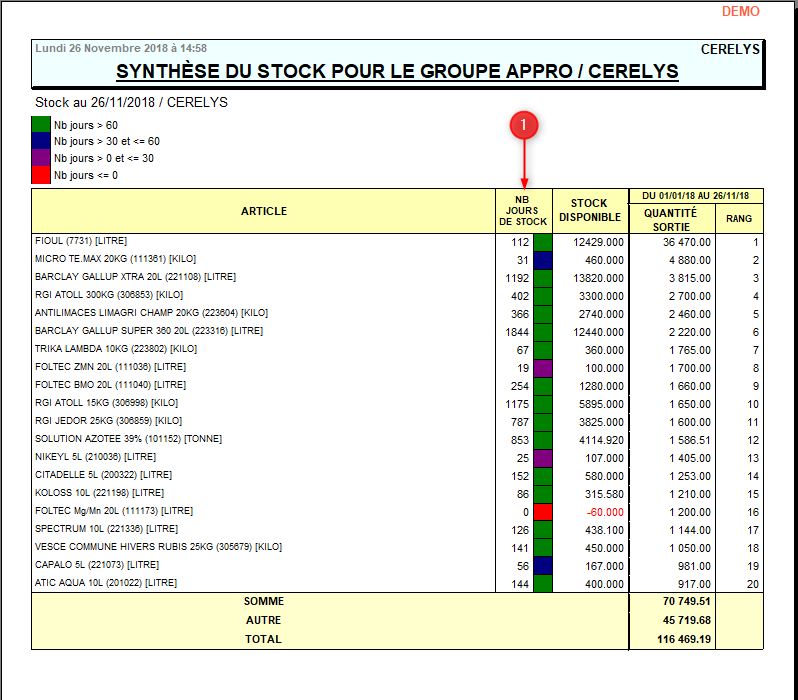Screen dimensions: 798x700
Task: Click the green indicator in the FIOUL row
Action: pos(542,242)
